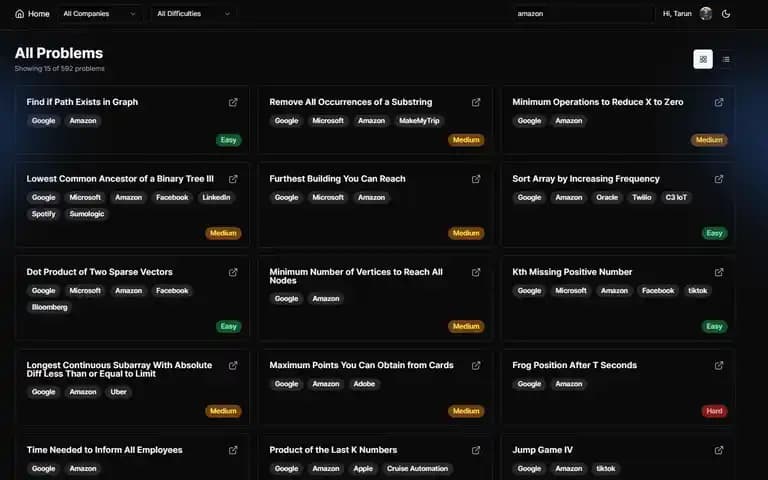Click Easy badge on Find if Path Exists card

(x=228, y=140)
